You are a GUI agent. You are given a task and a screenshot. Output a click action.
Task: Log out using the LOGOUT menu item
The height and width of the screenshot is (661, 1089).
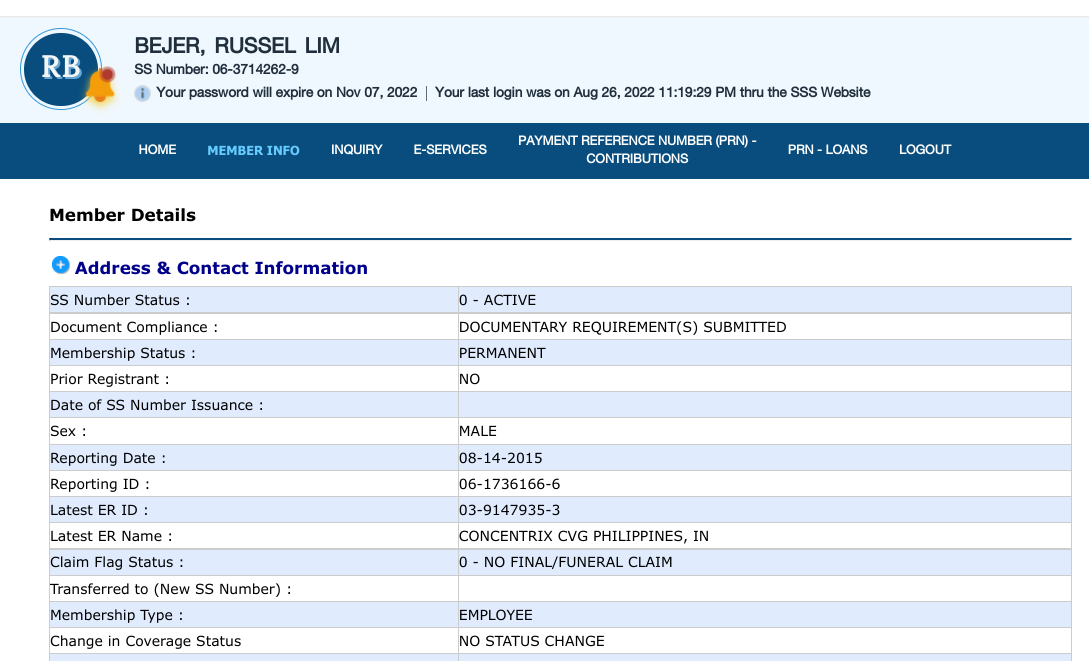(x=925, y=150)
